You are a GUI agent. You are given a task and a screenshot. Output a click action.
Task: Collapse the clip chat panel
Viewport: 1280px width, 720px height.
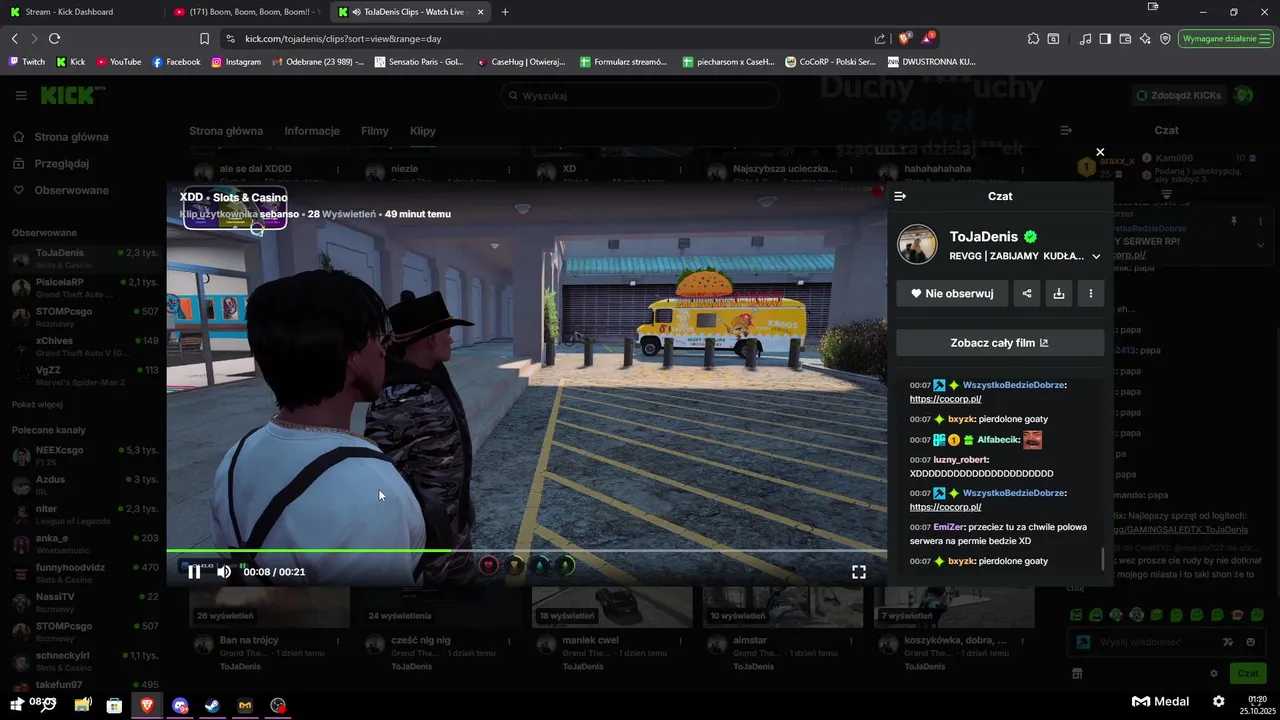[900, 197]
